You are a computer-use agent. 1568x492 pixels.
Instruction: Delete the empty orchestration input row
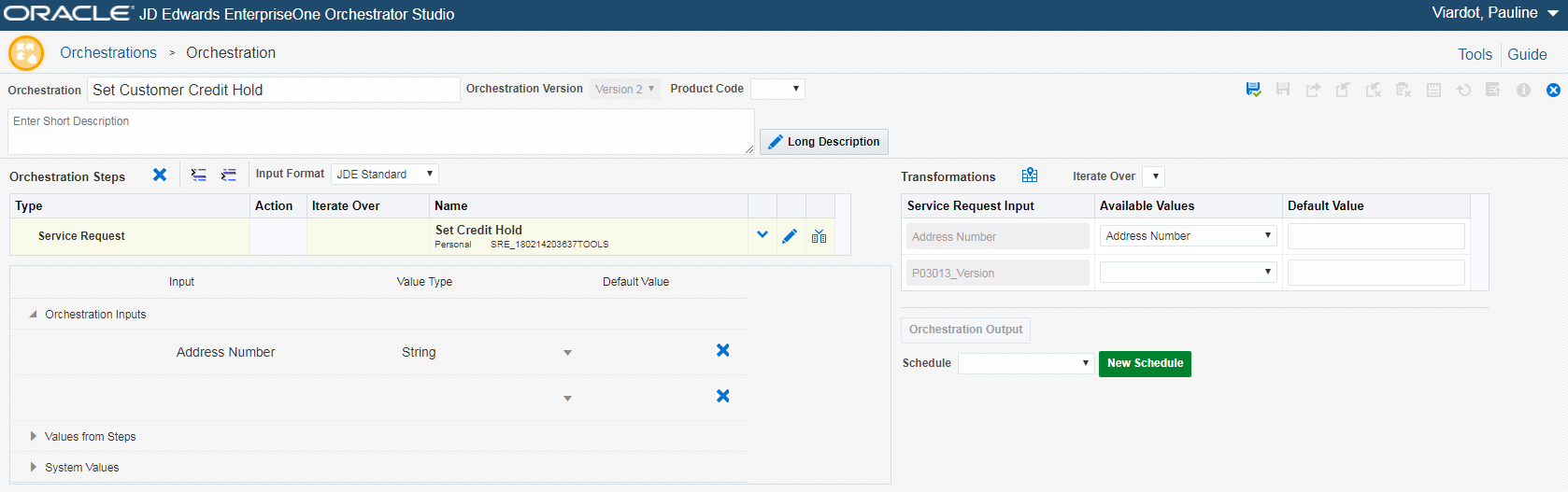(x=722, y=396)
